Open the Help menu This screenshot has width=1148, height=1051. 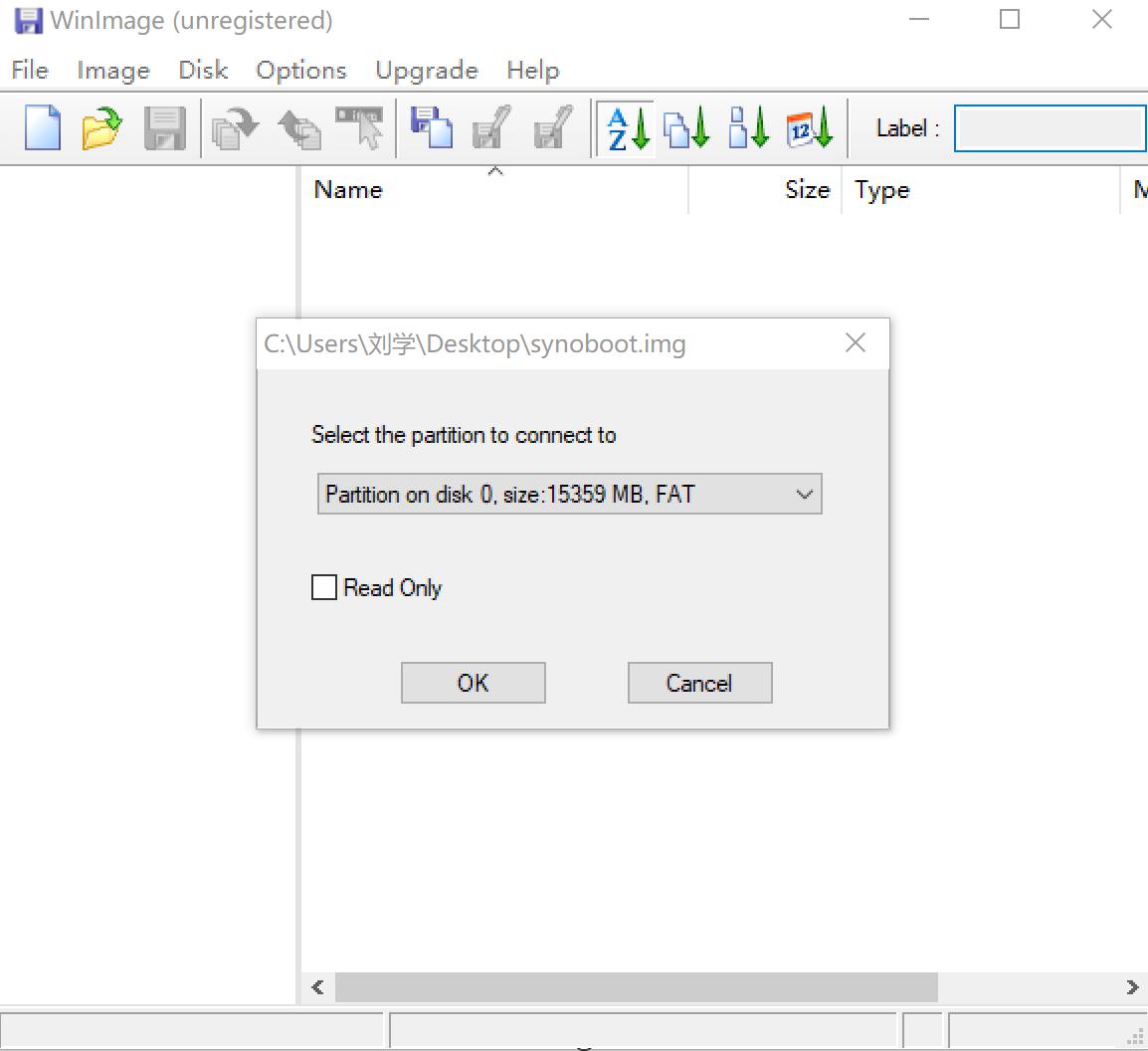[533, 71]
